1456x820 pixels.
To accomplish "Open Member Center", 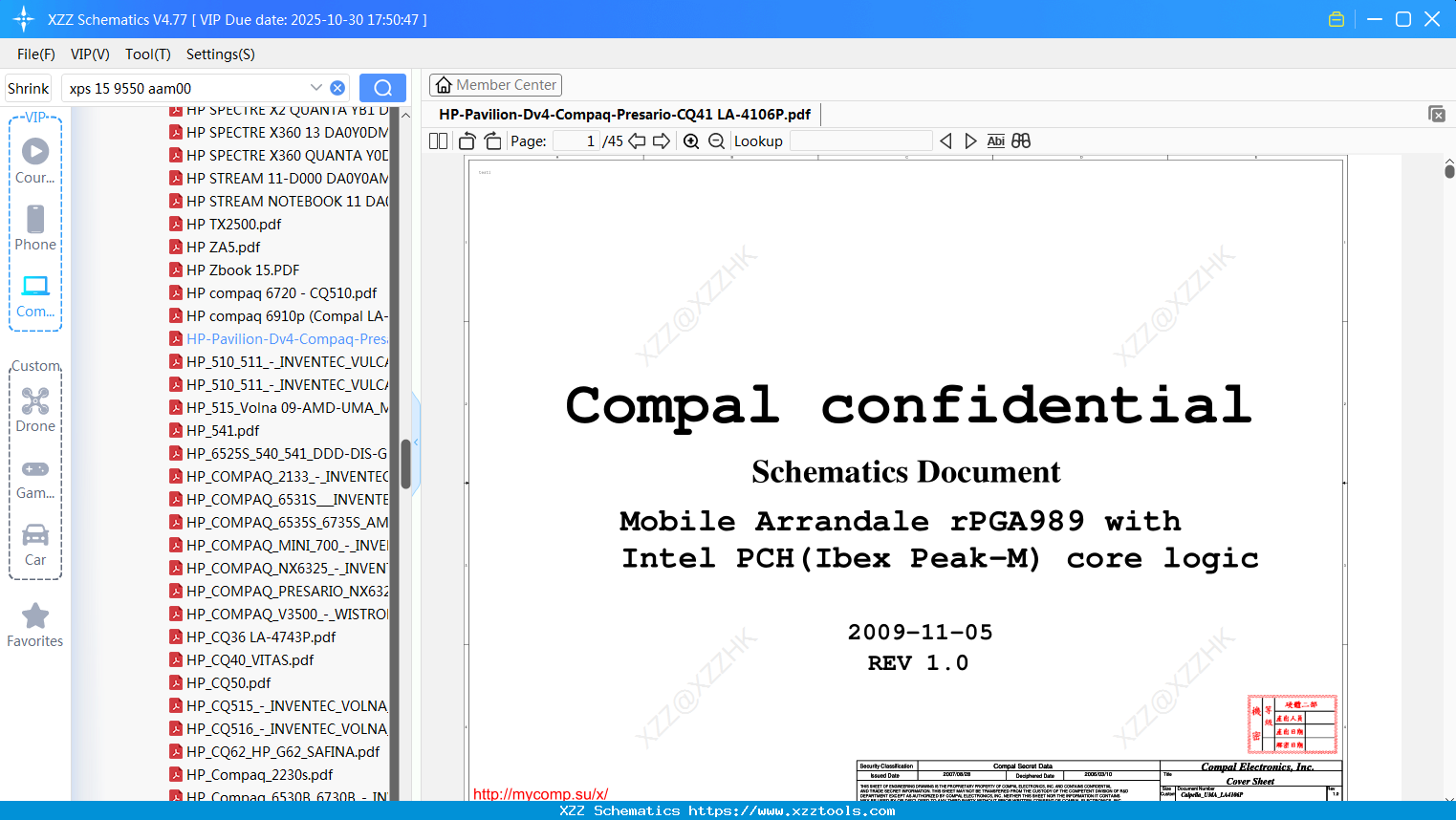I will tap(495, 85).
